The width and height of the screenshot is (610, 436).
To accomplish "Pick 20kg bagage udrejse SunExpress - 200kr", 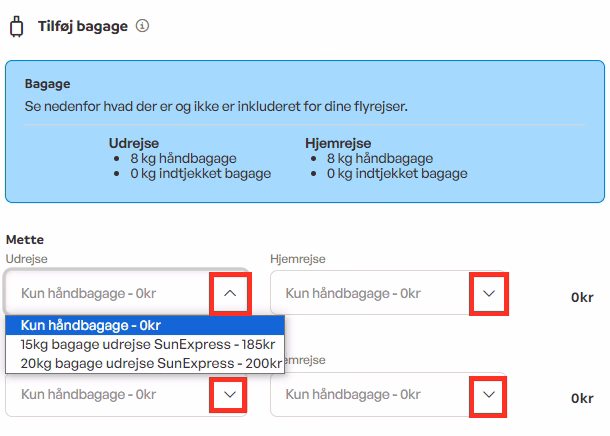I will (145, 363).
